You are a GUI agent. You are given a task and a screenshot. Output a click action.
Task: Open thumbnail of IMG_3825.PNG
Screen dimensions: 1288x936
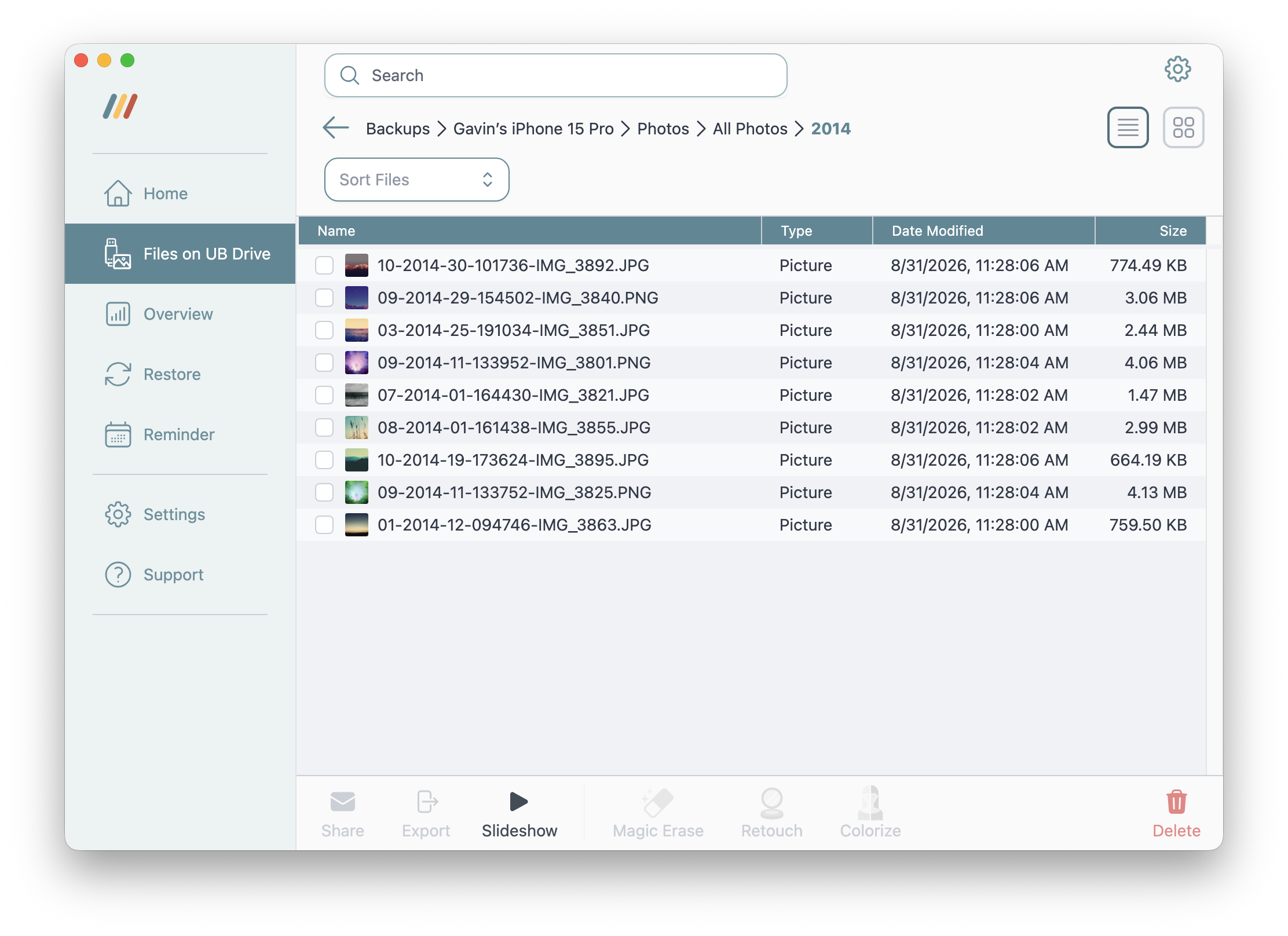coord(357,492)
